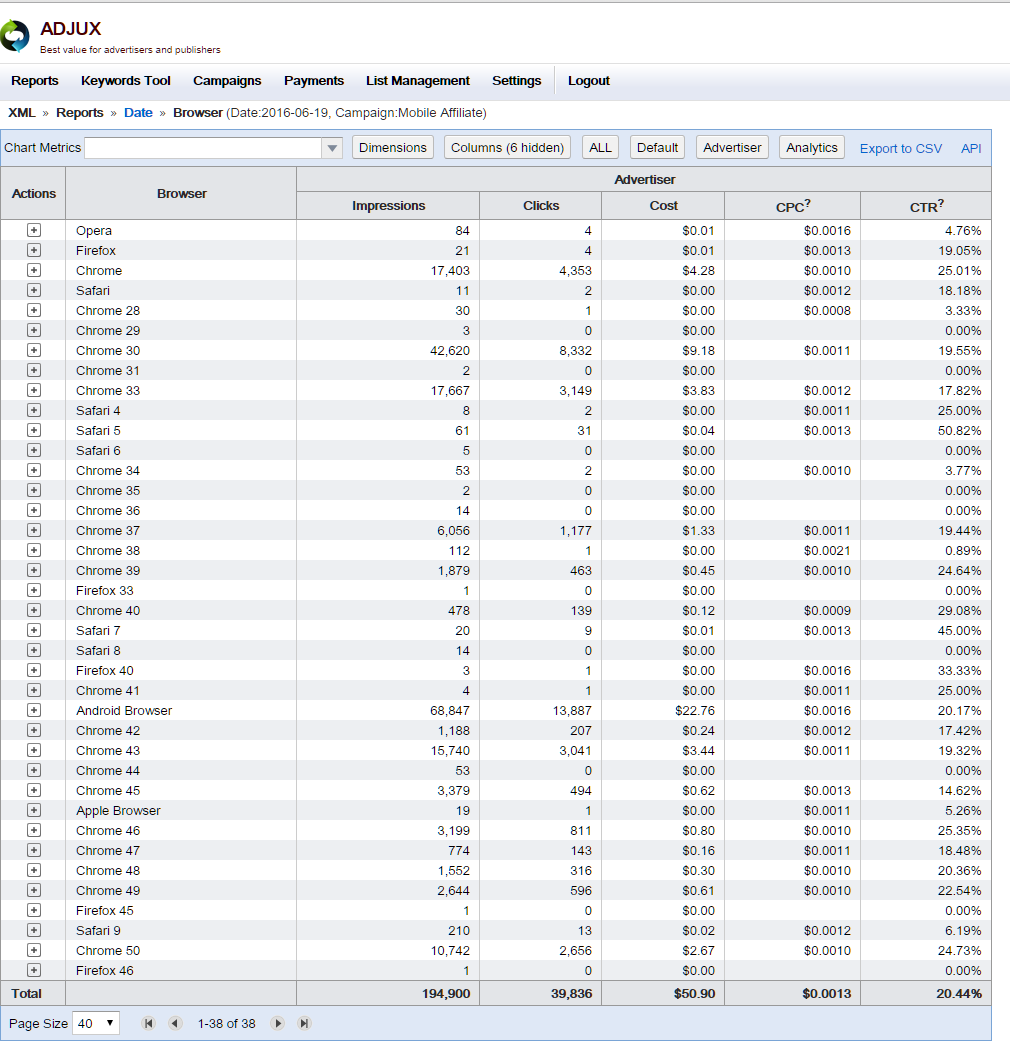This screenshot has width=1010, height=1051.
Task: Sort by the CTR column header
Action: (x=926, y=206)
